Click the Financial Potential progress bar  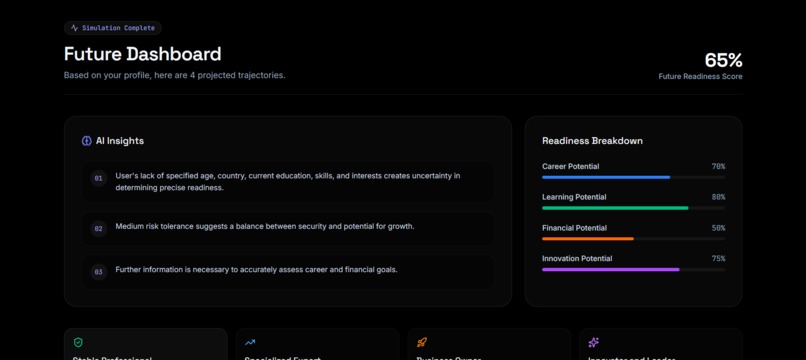click(x=633, y=239)
